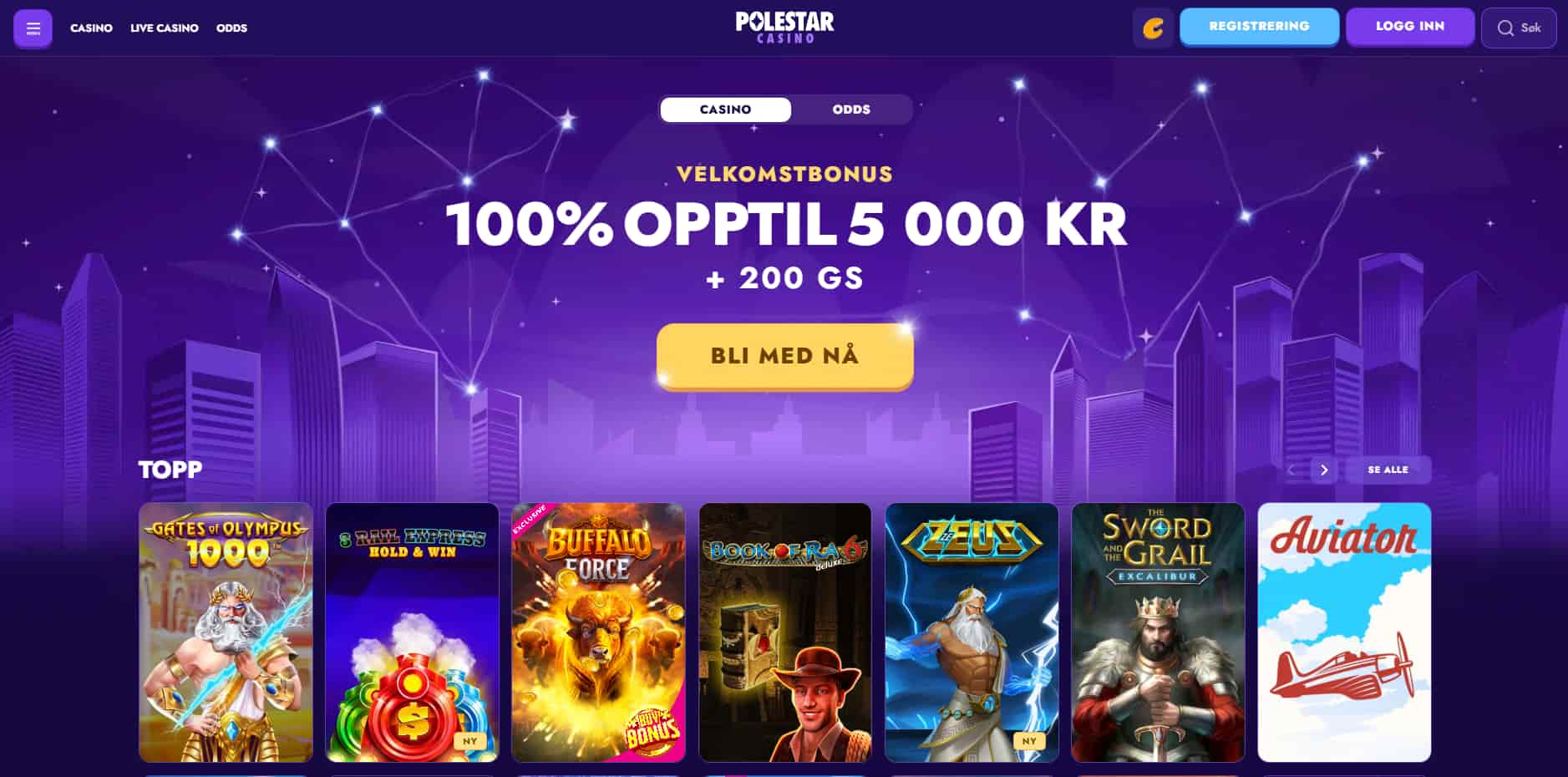Image resolution: width=1568 pixels, height=777 pixels.
Task: Open Odds in the top navigation
Action: point(231,28)
